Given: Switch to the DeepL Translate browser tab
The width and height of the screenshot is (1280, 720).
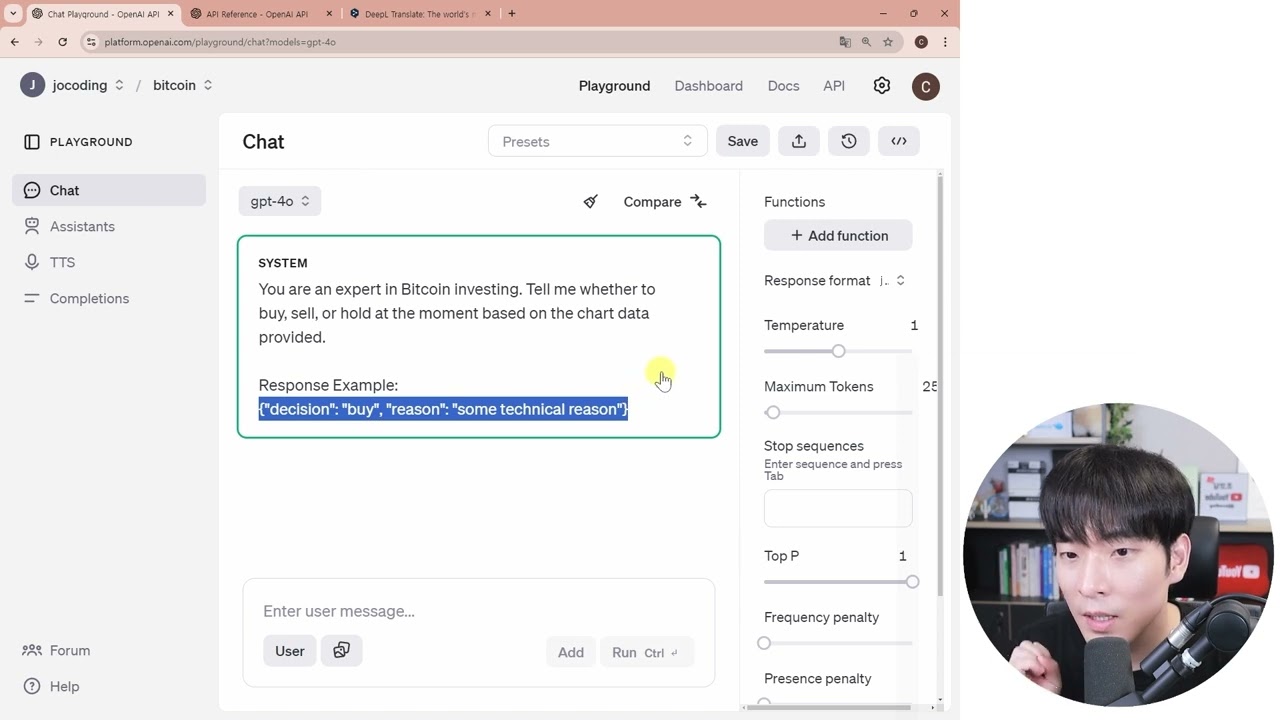Looking at the screenshot, I should tap(420, 14).
